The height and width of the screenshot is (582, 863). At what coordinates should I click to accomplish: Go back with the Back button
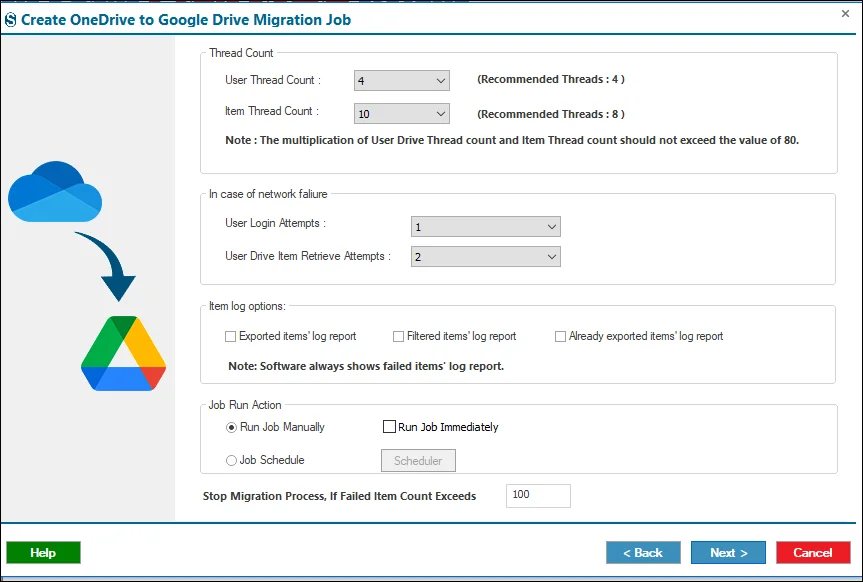643,552
